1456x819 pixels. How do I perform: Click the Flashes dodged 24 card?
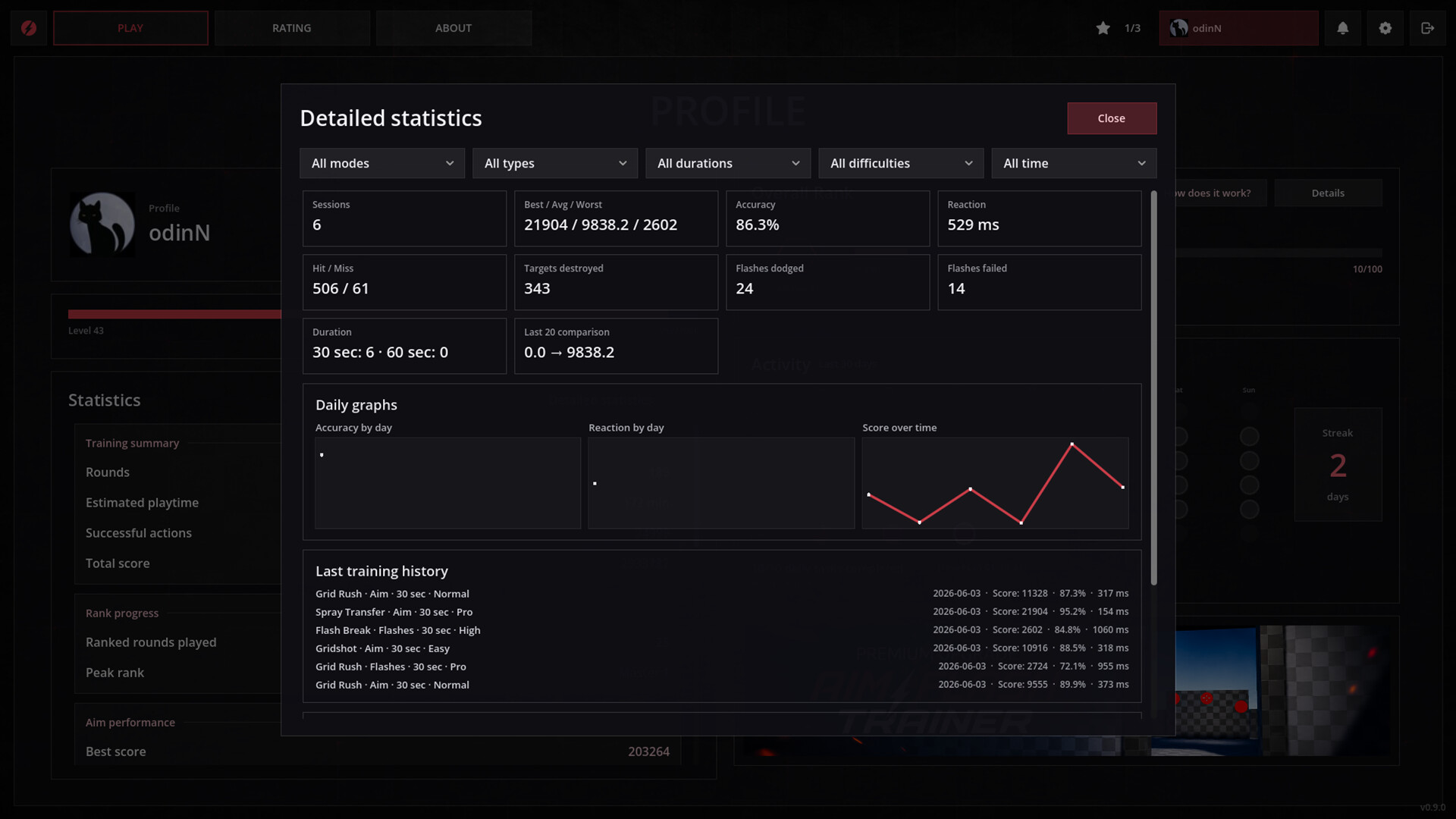[827, 282]
